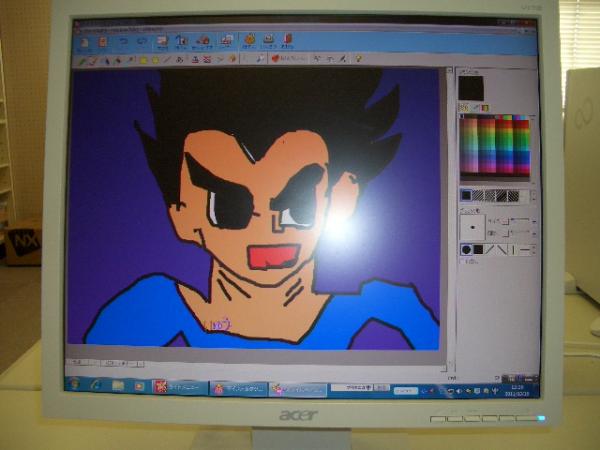Screen dimensions: 600x450
Task: Click the blank new-page icon in the top toolbar
Action: 85,43
